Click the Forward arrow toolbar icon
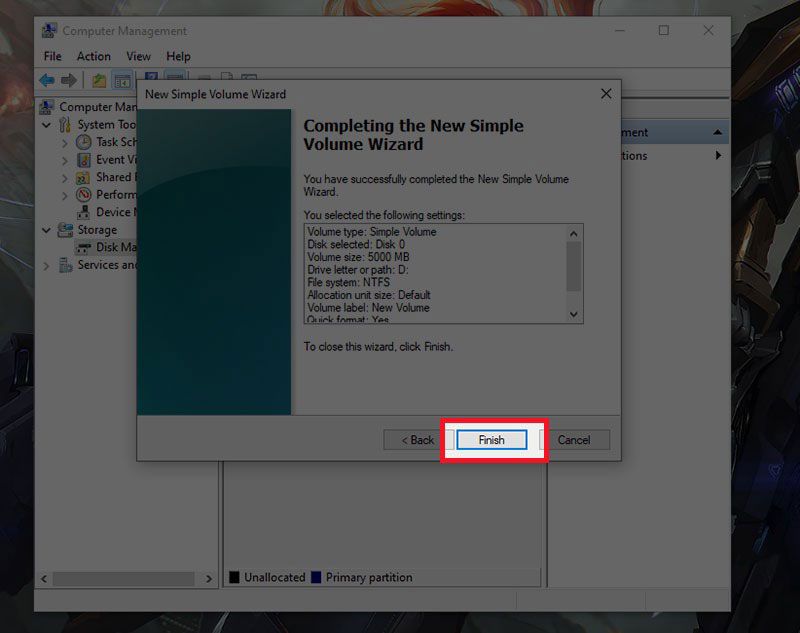The image size is (800, 633). click(x=69, y=80)
